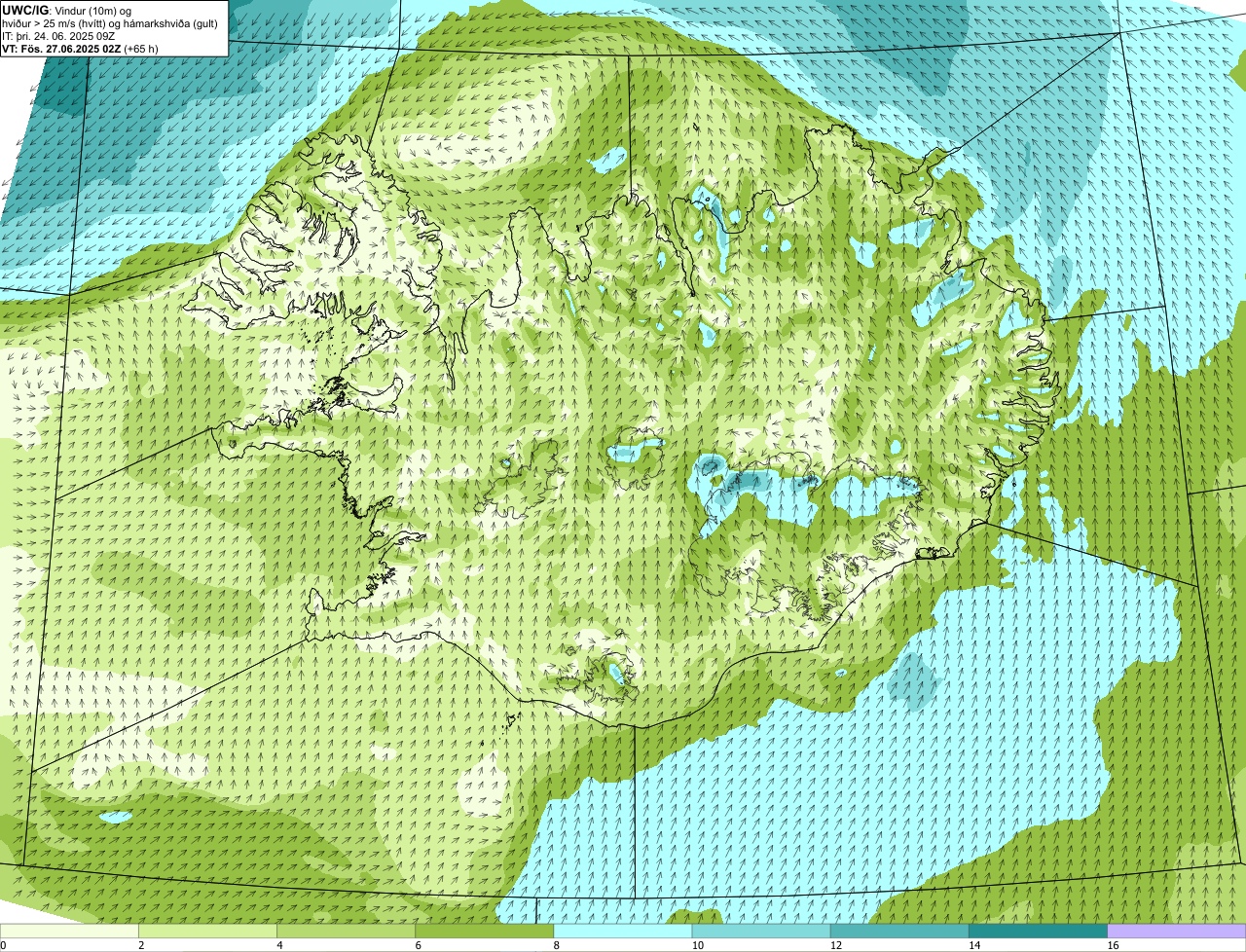The height and width of the screenshot is (952, 1246).
Task: Click the legend scale label '16'
Action: (x=1113, y=945)
